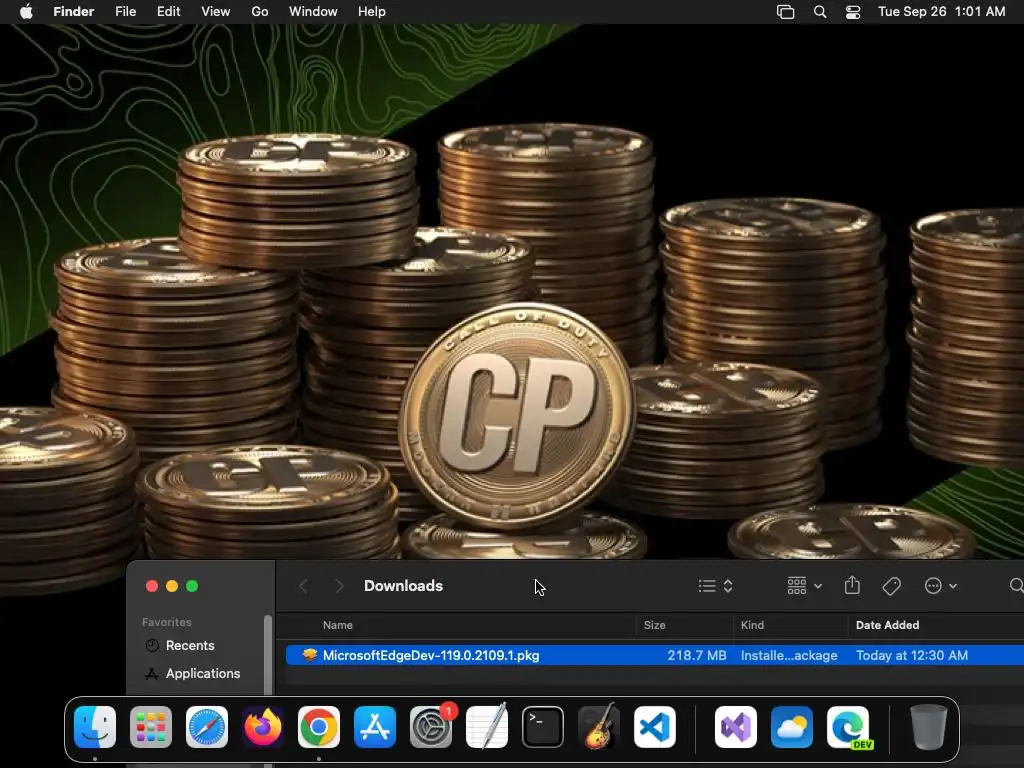Close the Downloads Finder window

tap(152, 586)
